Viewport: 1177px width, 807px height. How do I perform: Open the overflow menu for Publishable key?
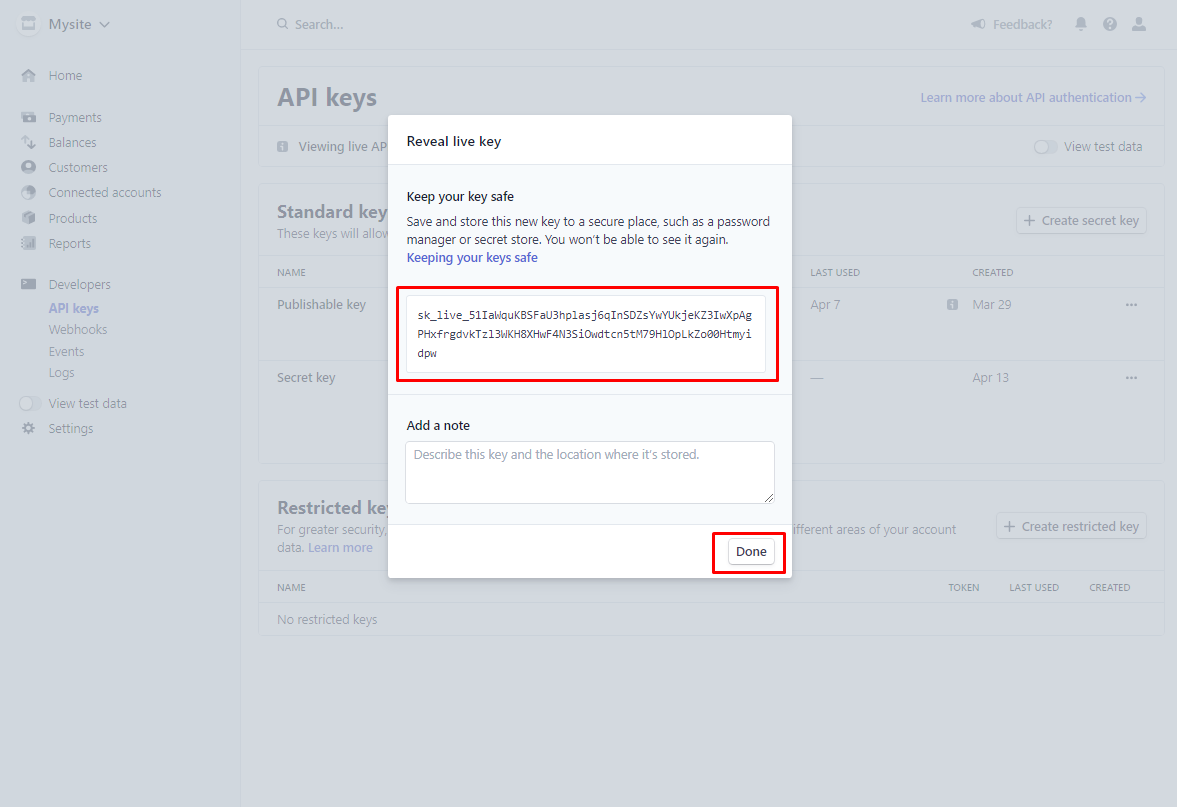pos(1131,304)
